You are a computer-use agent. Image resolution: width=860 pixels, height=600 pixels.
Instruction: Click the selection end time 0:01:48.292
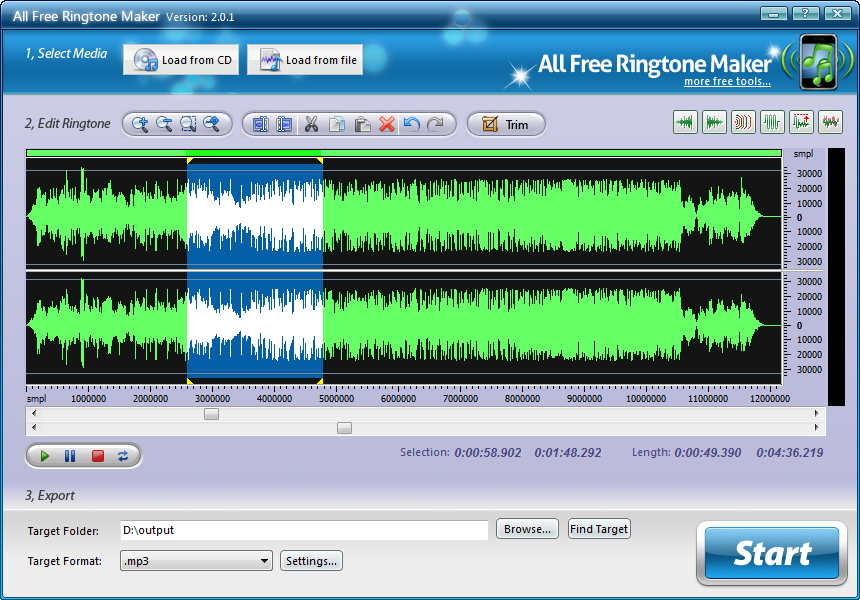(x=568, y=453)
